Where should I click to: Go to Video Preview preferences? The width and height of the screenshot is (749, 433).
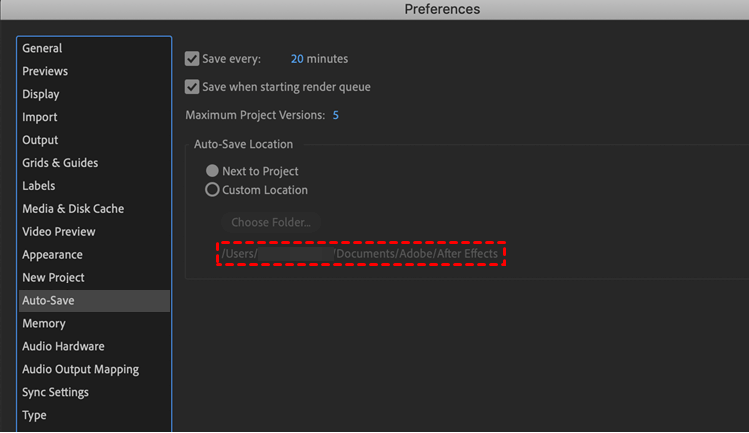(59, 232)
